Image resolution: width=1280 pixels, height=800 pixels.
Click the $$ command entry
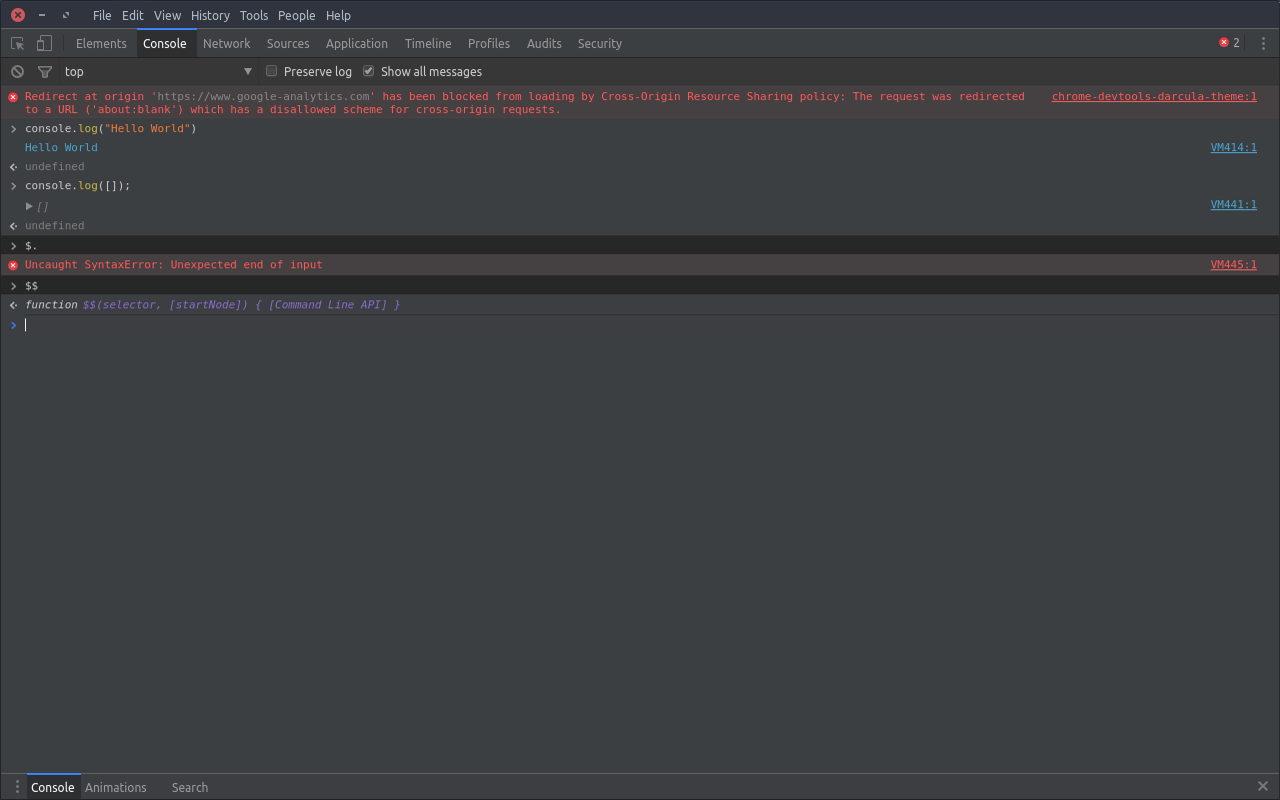click(x=32, y=286)
